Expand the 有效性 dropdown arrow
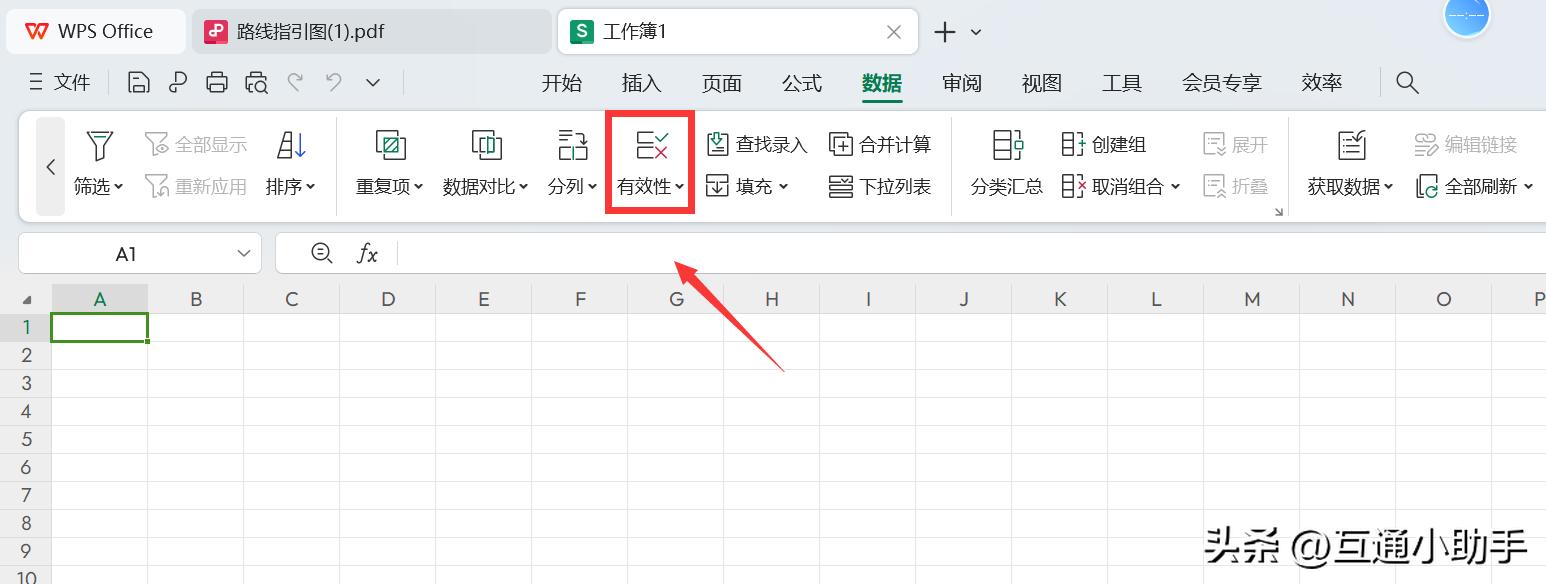Image resolution: width=1546 pixels, height=584 pixels. point(680,187)
